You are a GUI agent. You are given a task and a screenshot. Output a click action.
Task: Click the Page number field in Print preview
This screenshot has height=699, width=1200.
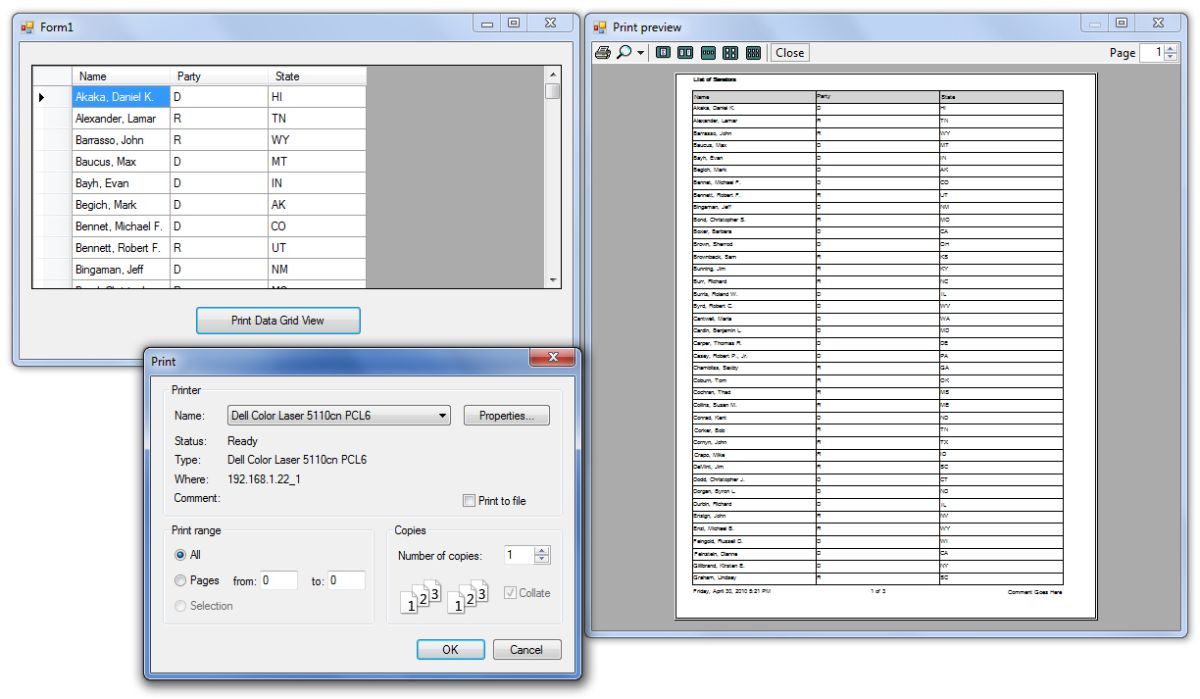coord(1152,53)
